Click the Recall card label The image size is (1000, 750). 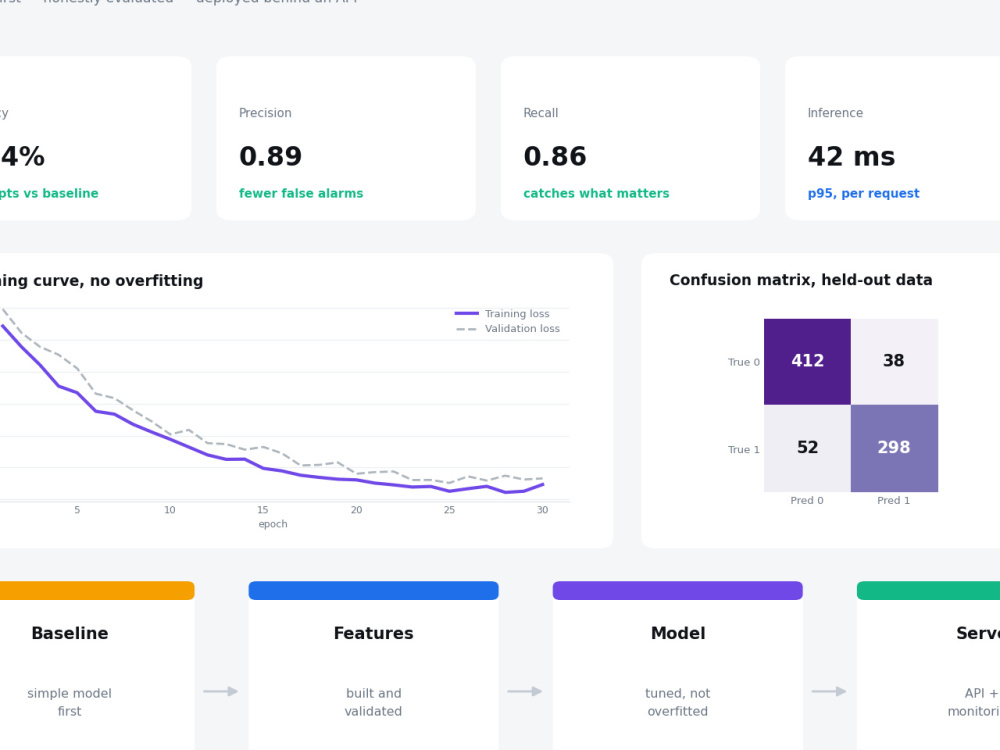pos(540,113)
